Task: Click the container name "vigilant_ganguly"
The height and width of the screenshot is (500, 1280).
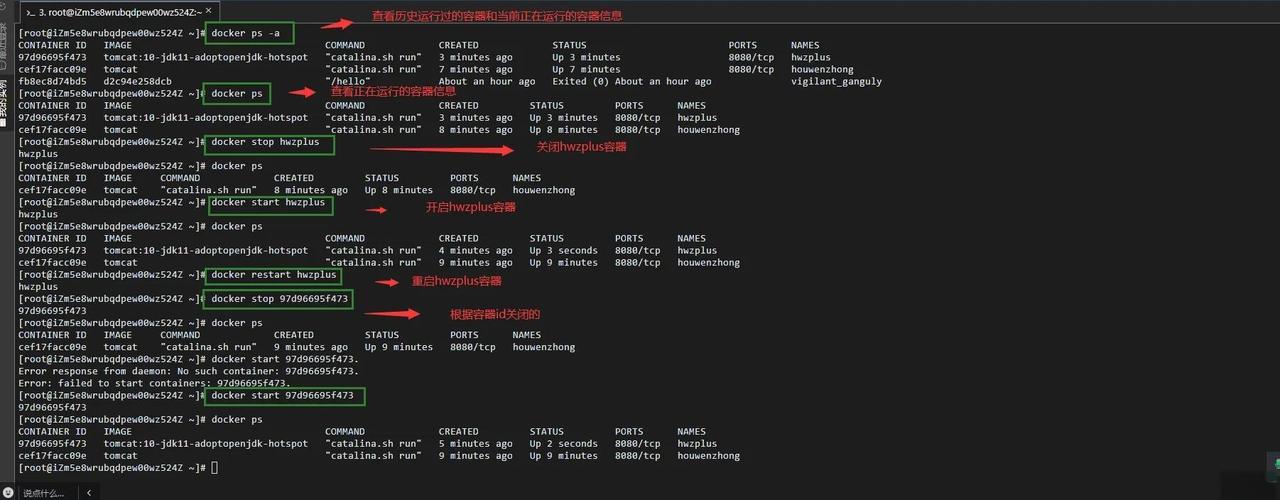Action: point(836,82)
